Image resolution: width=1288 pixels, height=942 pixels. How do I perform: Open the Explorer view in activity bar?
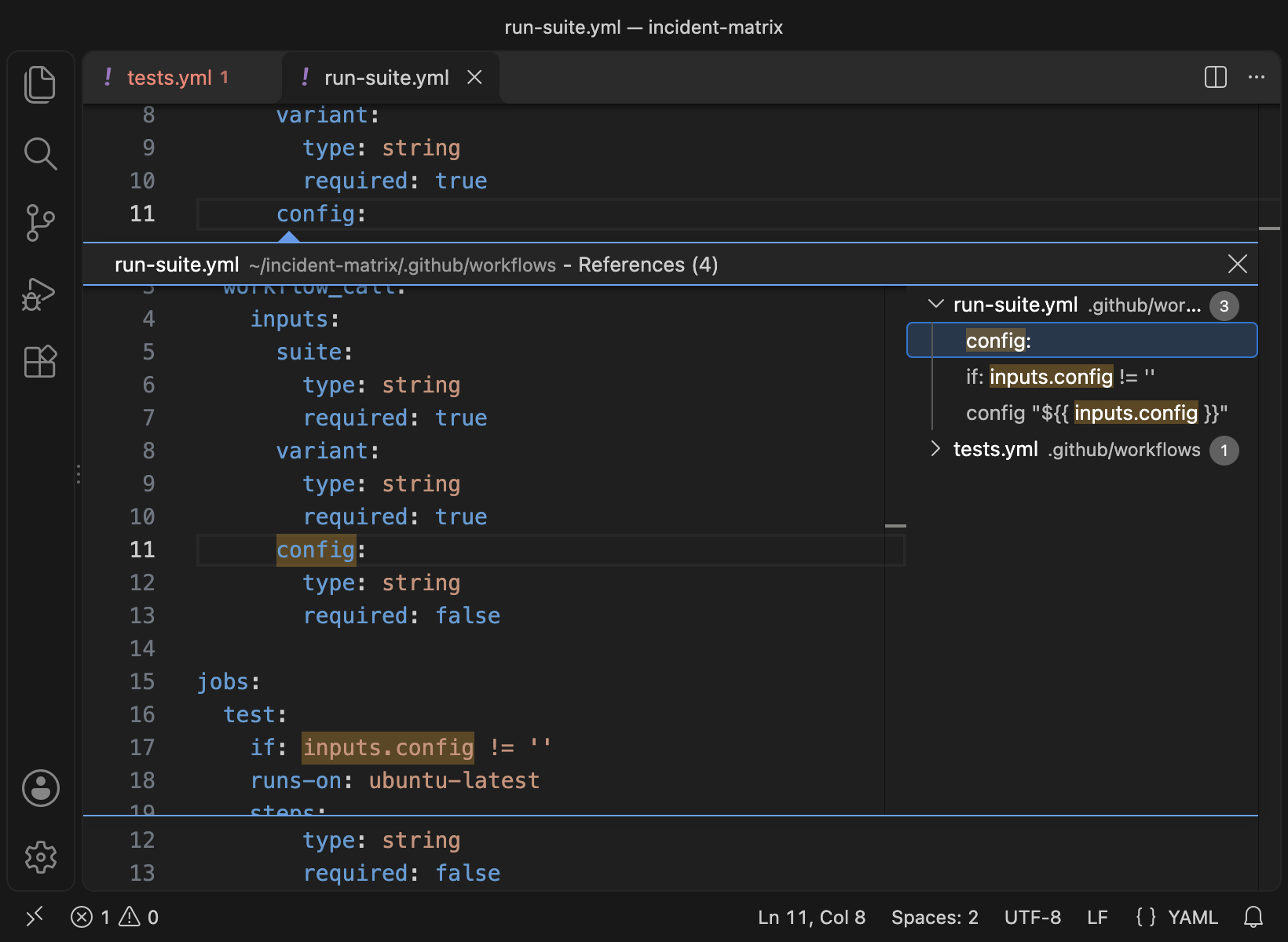tap(40, 85)
